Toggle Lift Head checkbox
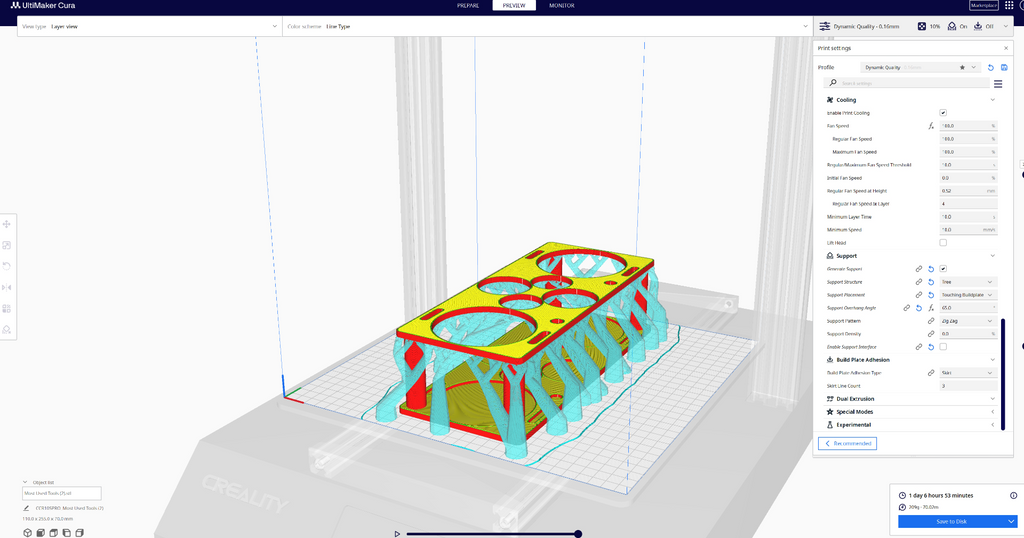The image size is (1024, 538). coord(943,243)
